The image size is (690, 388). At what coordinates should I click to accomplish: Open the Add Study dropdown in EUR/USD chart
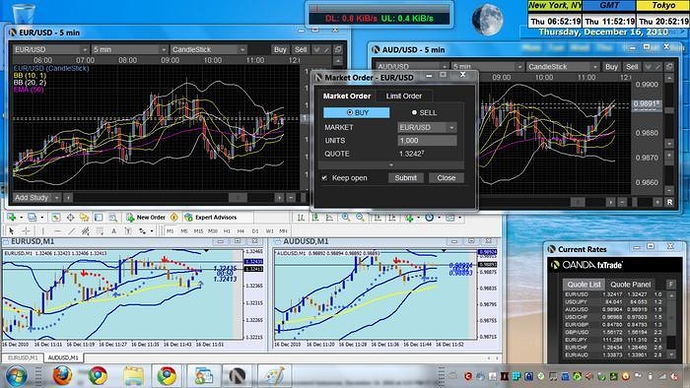tap(36, 198)
